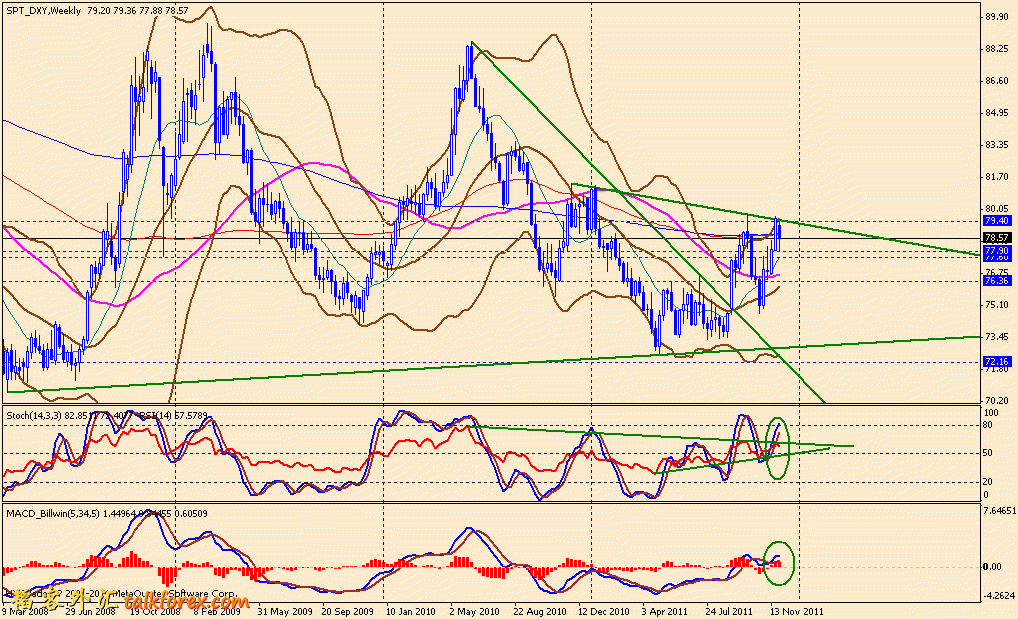
Task: Click the 86.60 price scale value
Action: 997,81
